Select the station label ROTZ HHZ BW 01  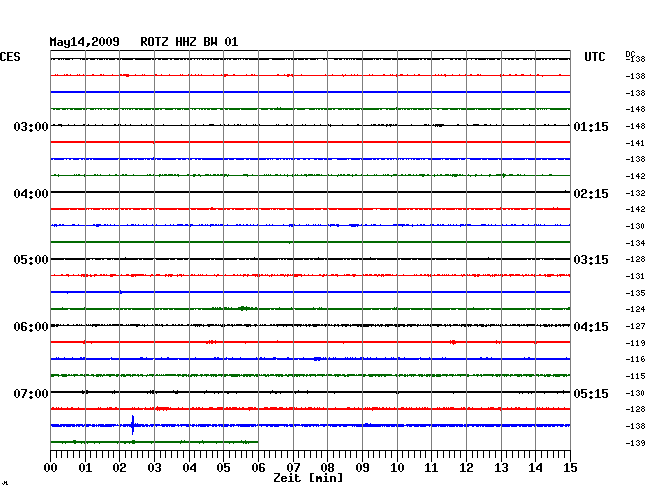click(x=189, y=42)
